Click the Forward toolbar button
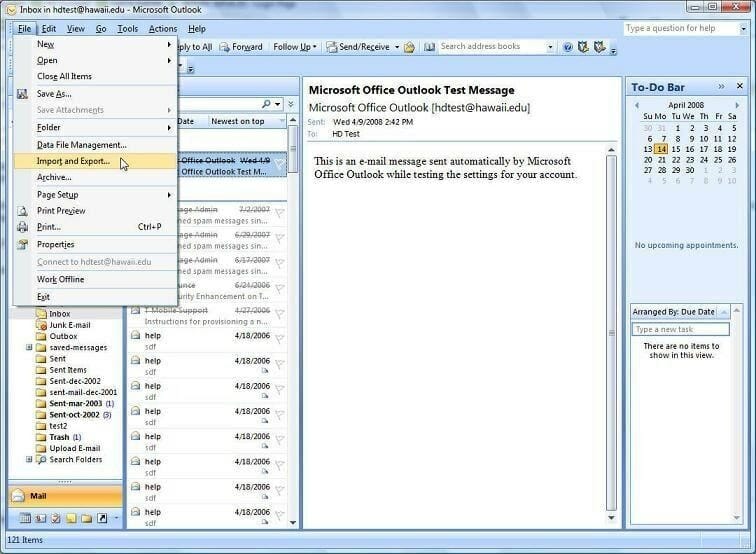This screenshot has width=756, height=554. (241, 47)
